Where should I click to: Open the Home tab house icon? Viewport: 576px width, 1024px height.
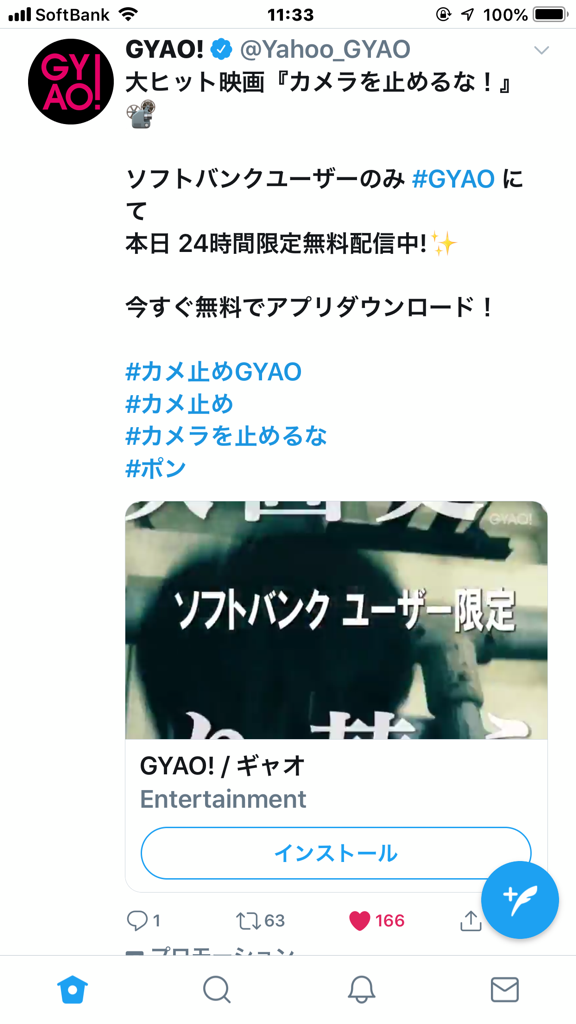point(72,990)
